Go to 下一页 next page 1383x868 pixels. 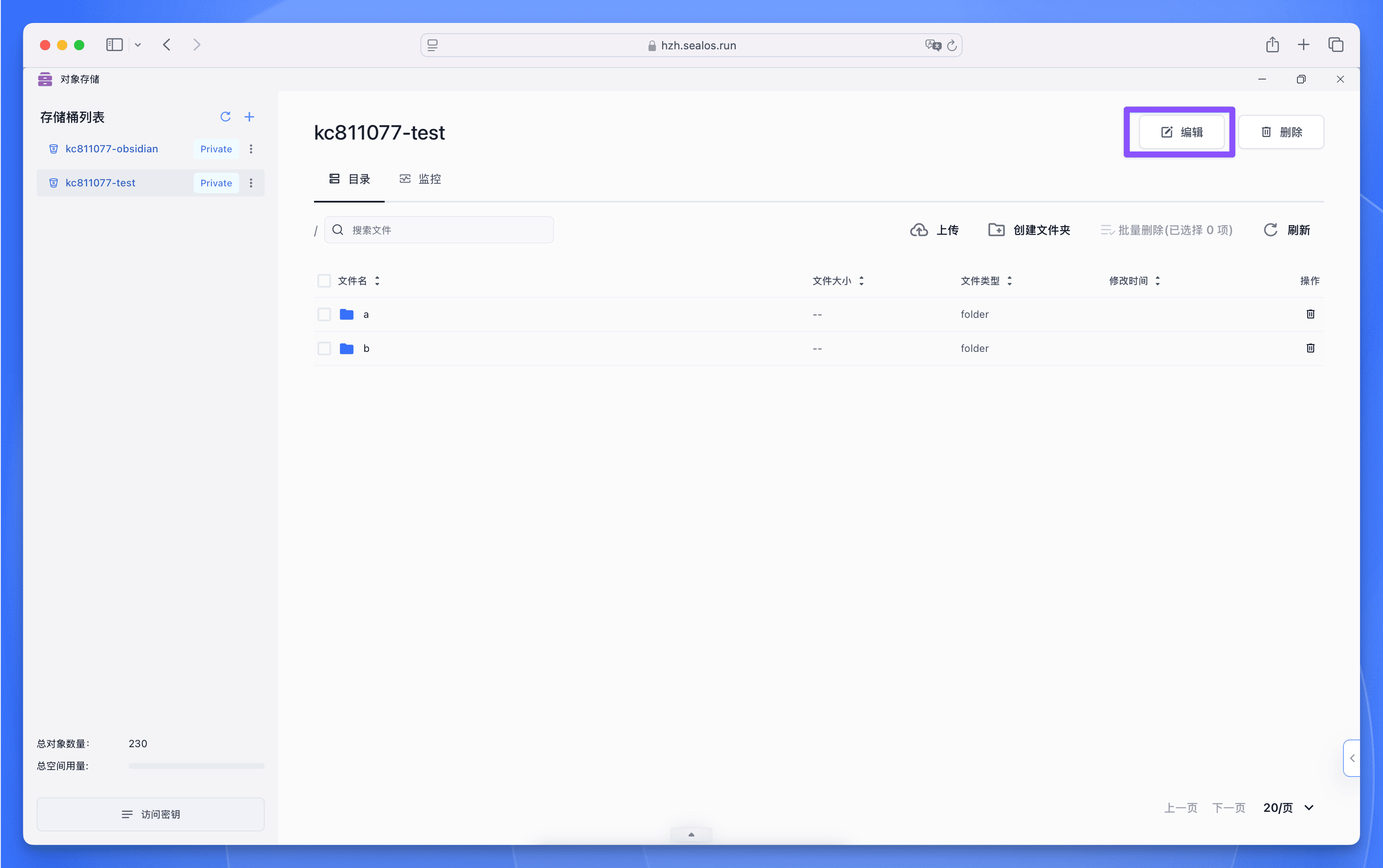[x=1228, y=808]
